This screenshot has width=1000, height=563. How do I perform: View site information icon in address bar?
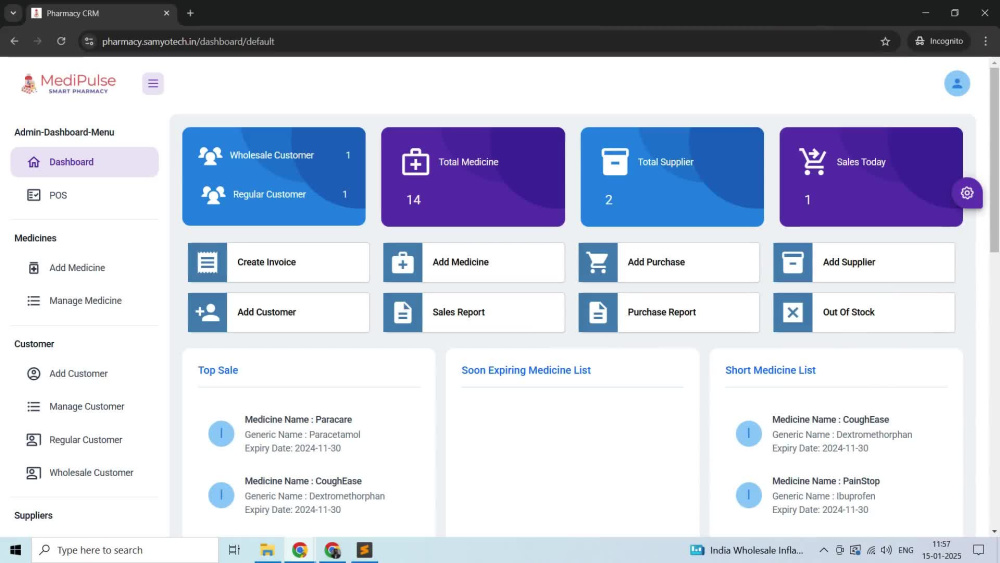pos(89,41)
